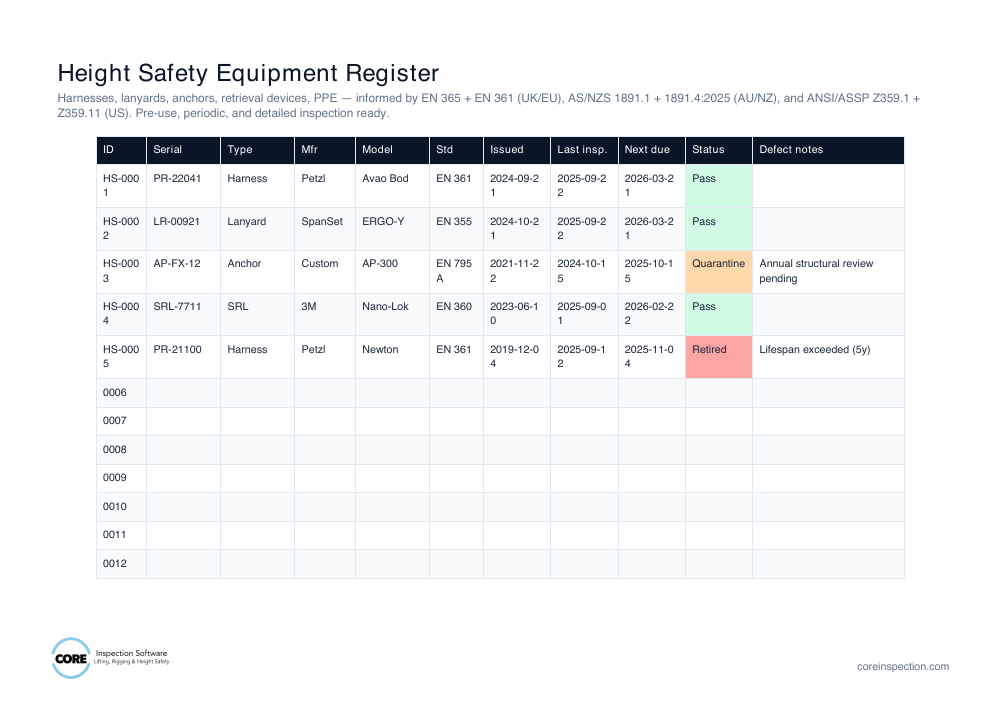Click the CORE Inspection Software logo
Image resolution: width=1000 pixels, height=708 pixels.
(x=110, y=658)
